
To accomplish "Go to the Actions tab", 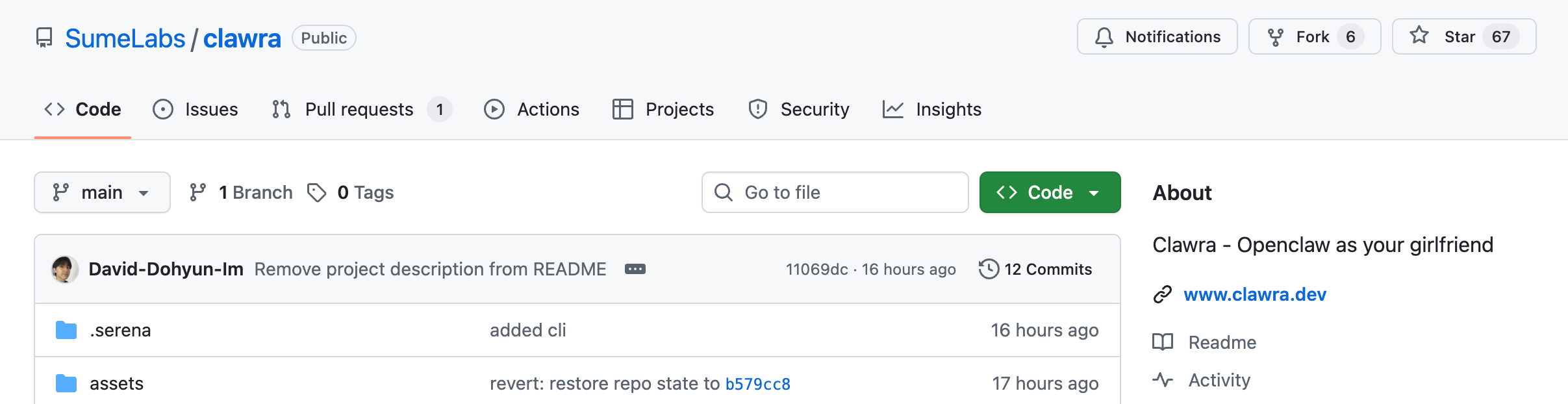I will [x=532, y=109].
